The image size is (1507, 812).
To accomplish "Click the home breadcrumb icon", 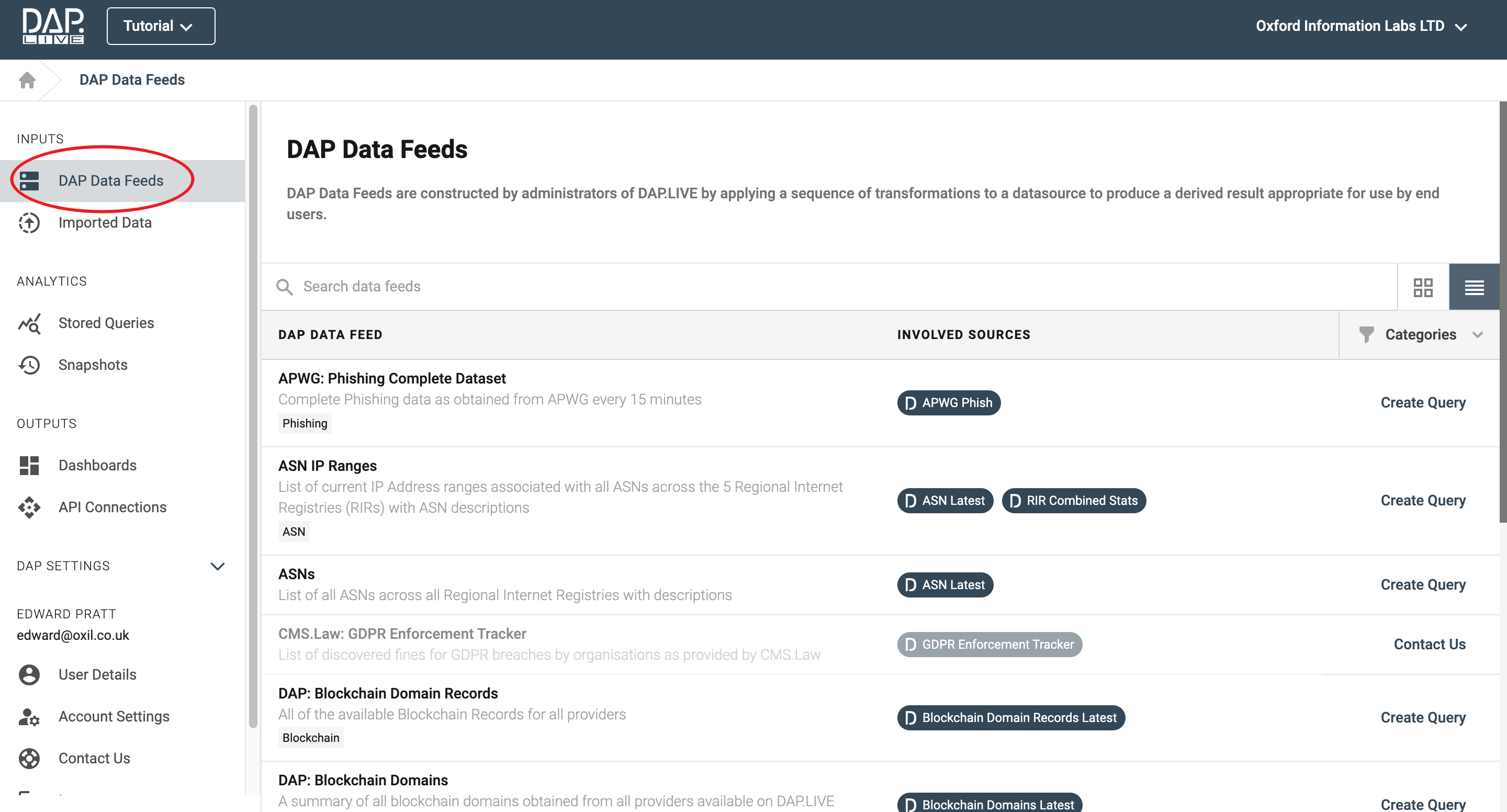I will (x=27, y=80).
